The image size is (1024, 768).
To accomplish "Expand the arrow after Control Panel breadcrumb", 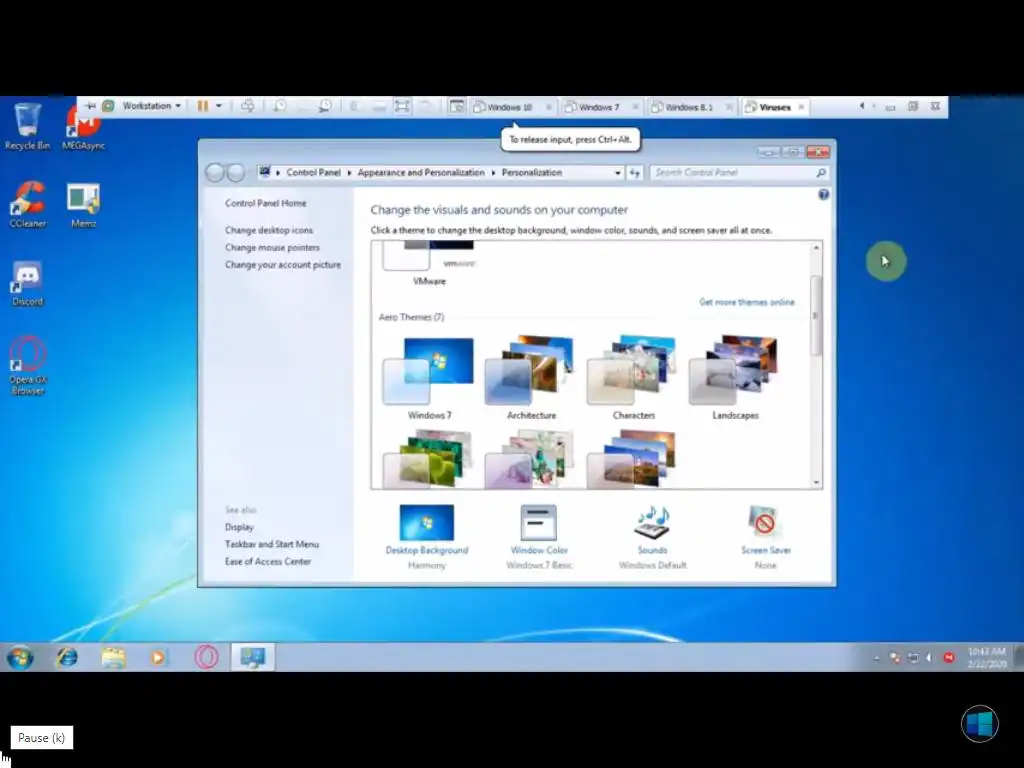I will (x=349, y=173).
